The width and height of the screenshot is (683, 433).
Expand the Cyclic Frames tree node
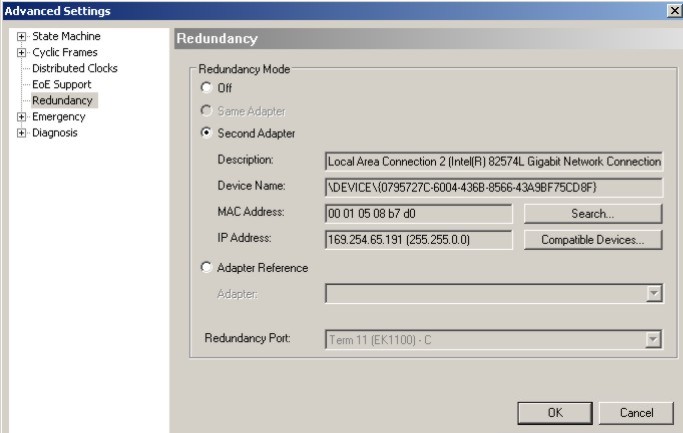(21, 53)
